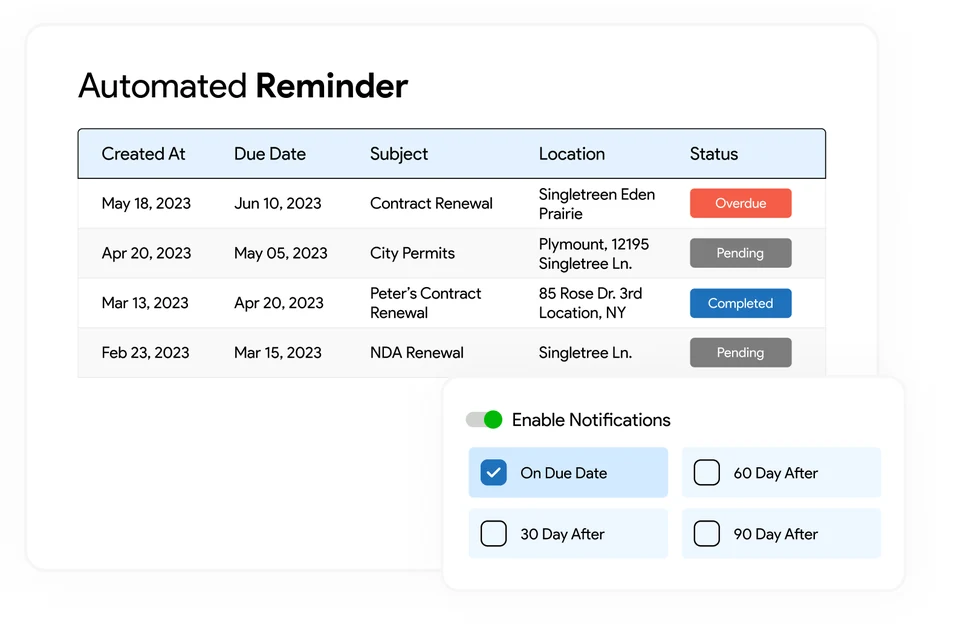Viewport: 960px width, 640px height.
Task: Select the Feb 23, 2023 created date
Action: [145, 353]
